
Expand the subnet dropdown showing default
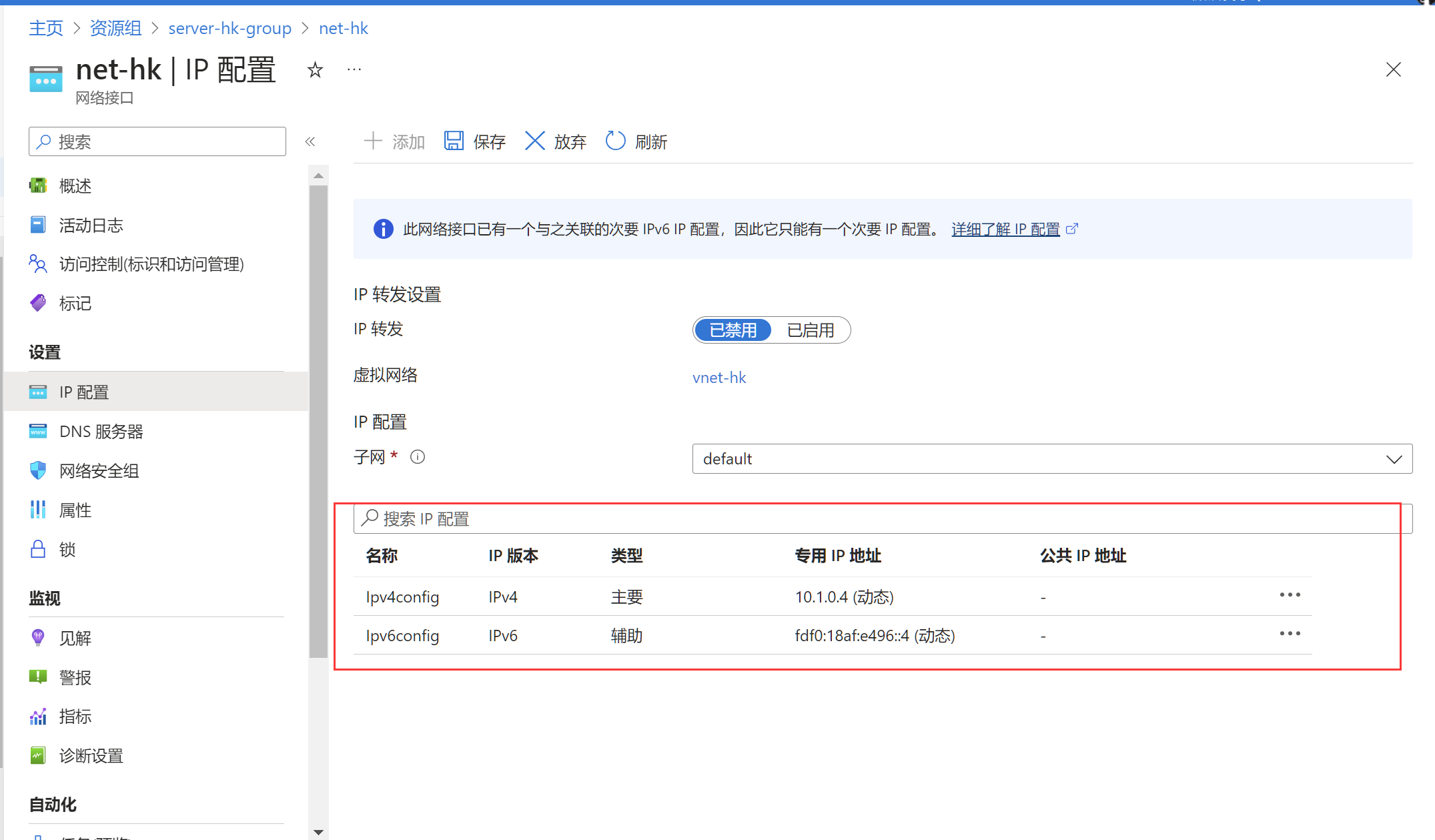click(x=1051, y=459)
